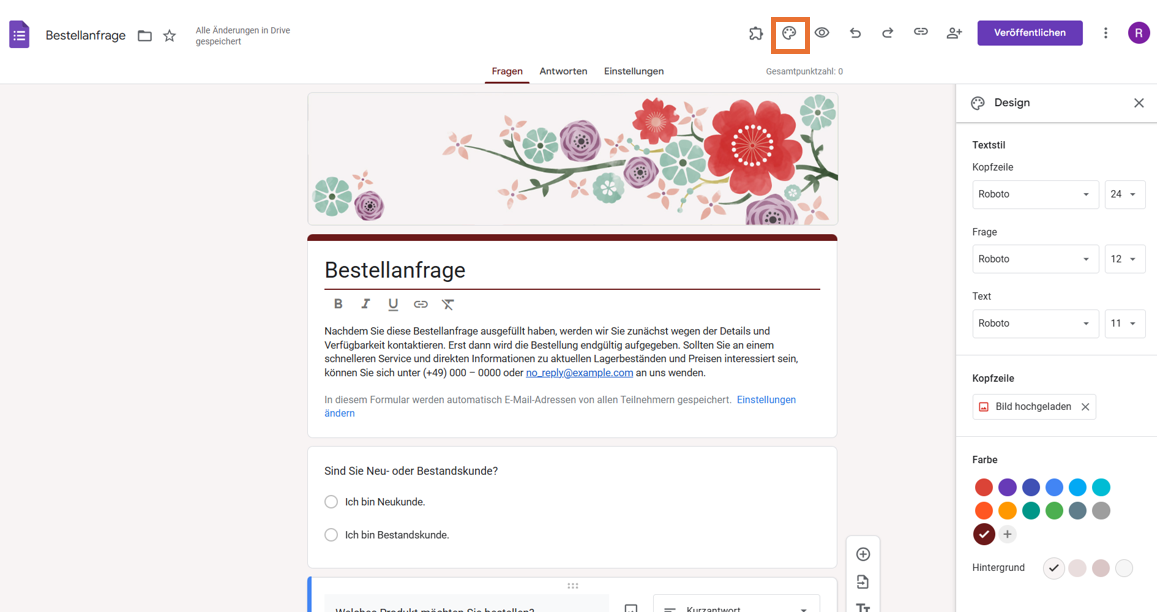Select the 'Ich bin Neukunde' option
The image size is (1157, 612).
[331, 502]
